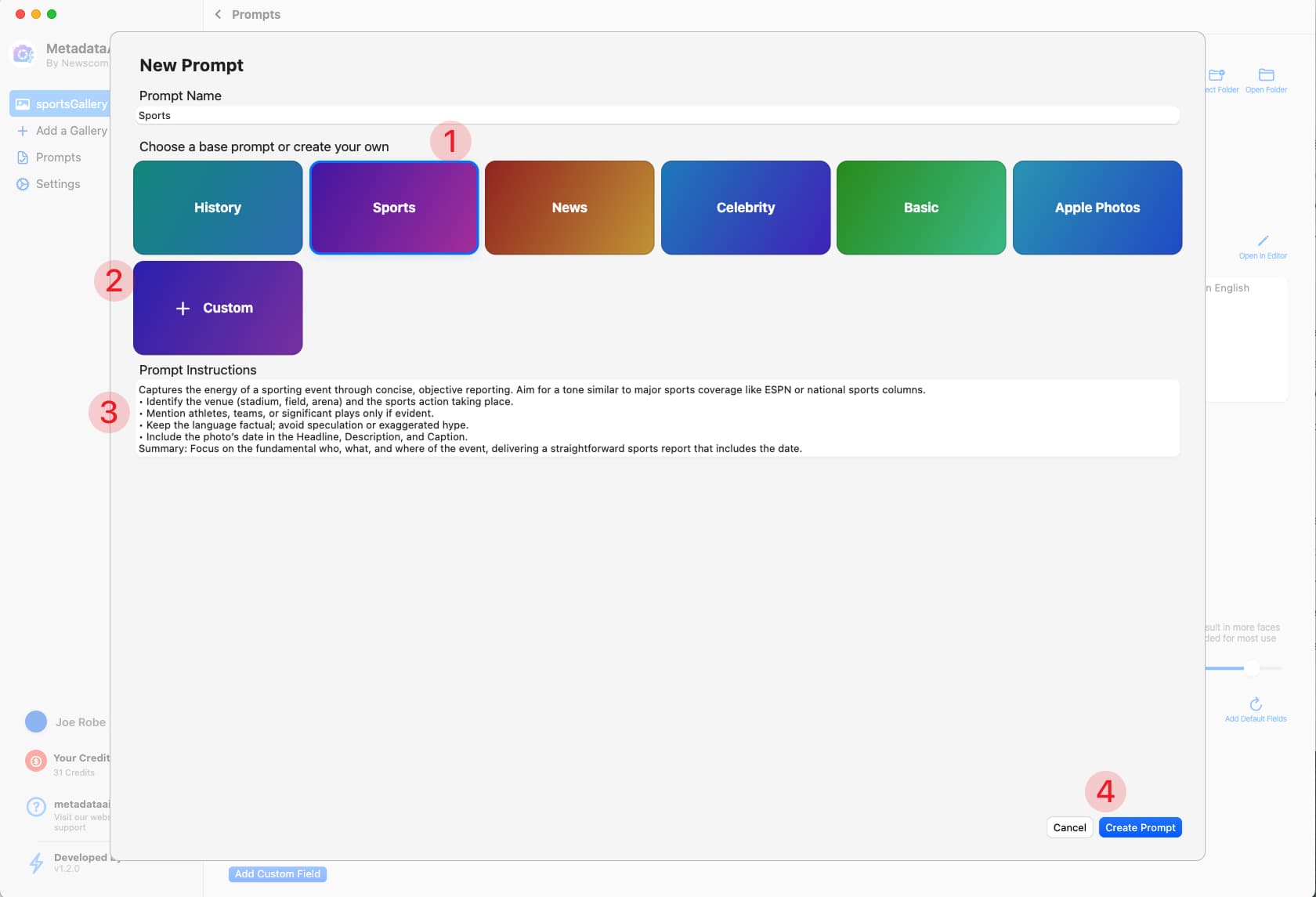Click the Open Folder icon

click(1266, 75)
